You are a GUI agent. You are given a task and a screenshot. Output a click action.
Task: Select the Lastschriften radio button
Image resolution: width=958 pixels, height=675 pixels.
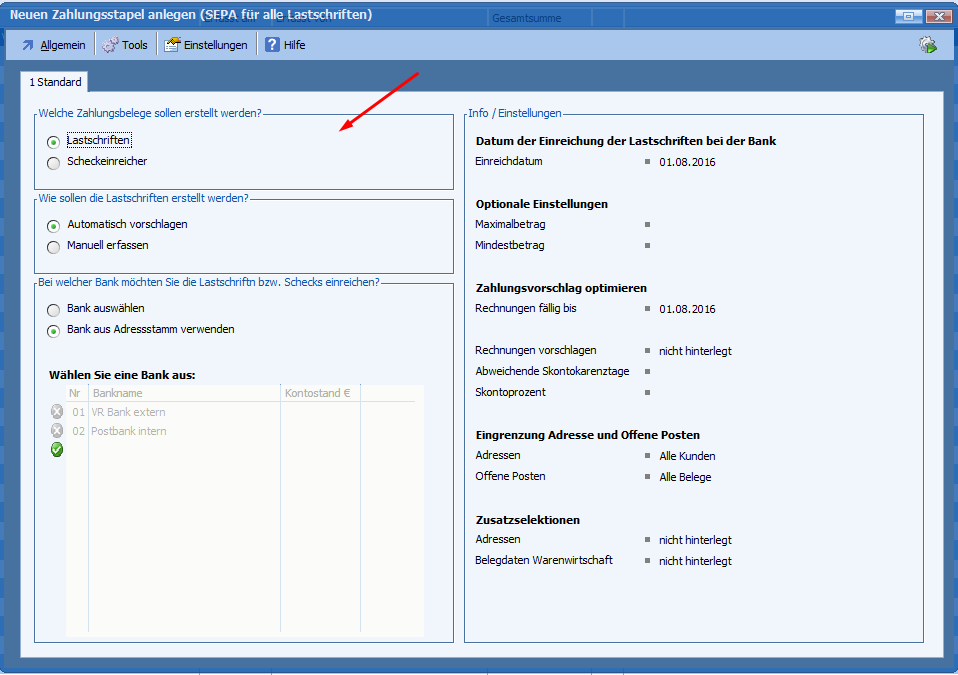[54, 142]
